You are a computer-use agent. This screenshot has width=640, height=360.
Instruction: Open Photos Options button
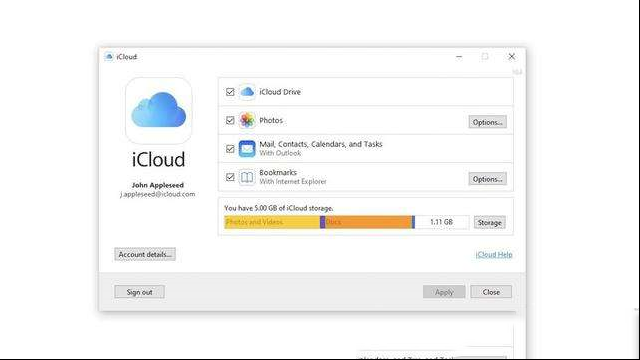pyautogui.click(x=487, y=122)
